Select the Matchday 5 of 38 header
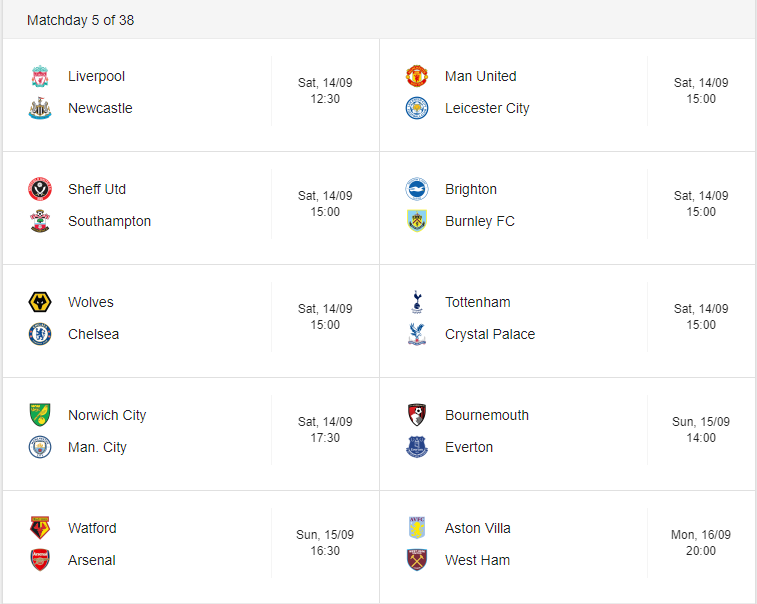Image resolution: width=757 pixels, height=604 pixels. coord(81,20)
